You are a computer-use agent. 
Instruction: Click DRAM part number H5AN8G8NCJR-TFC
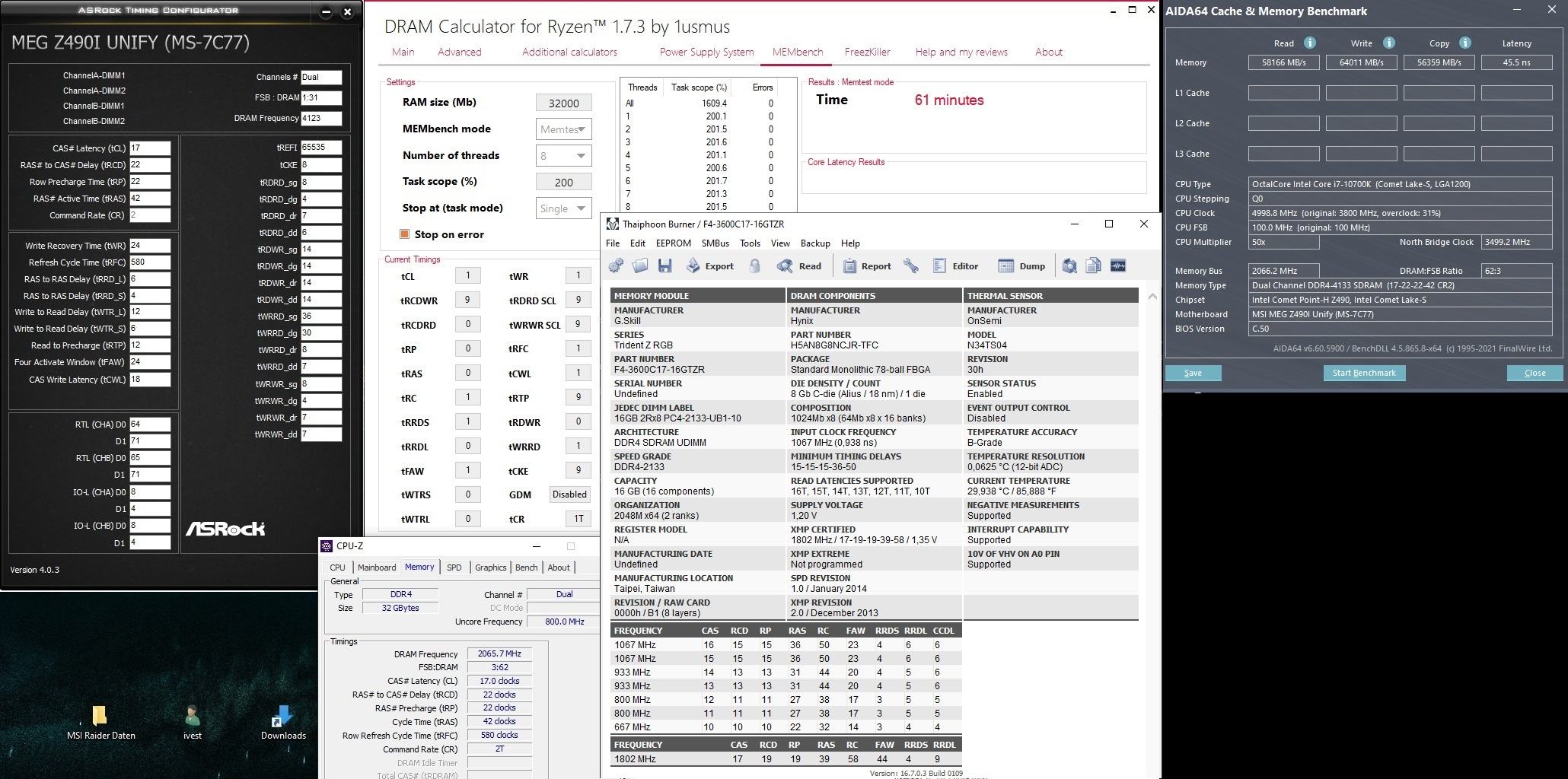[x=834, y=345]
